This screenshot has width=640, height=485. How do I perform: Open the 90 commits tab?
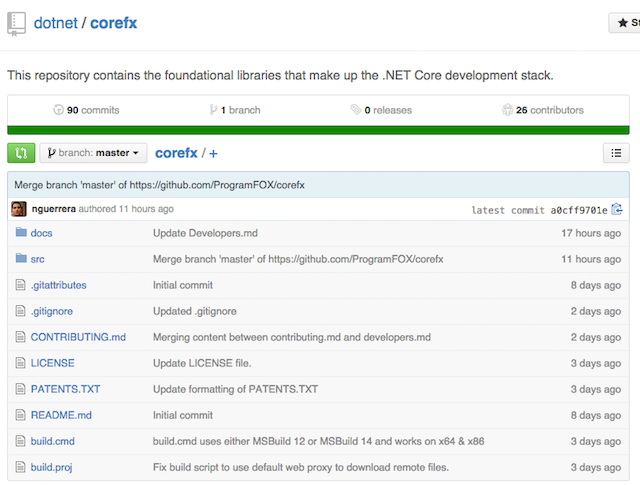click(85, 110)
